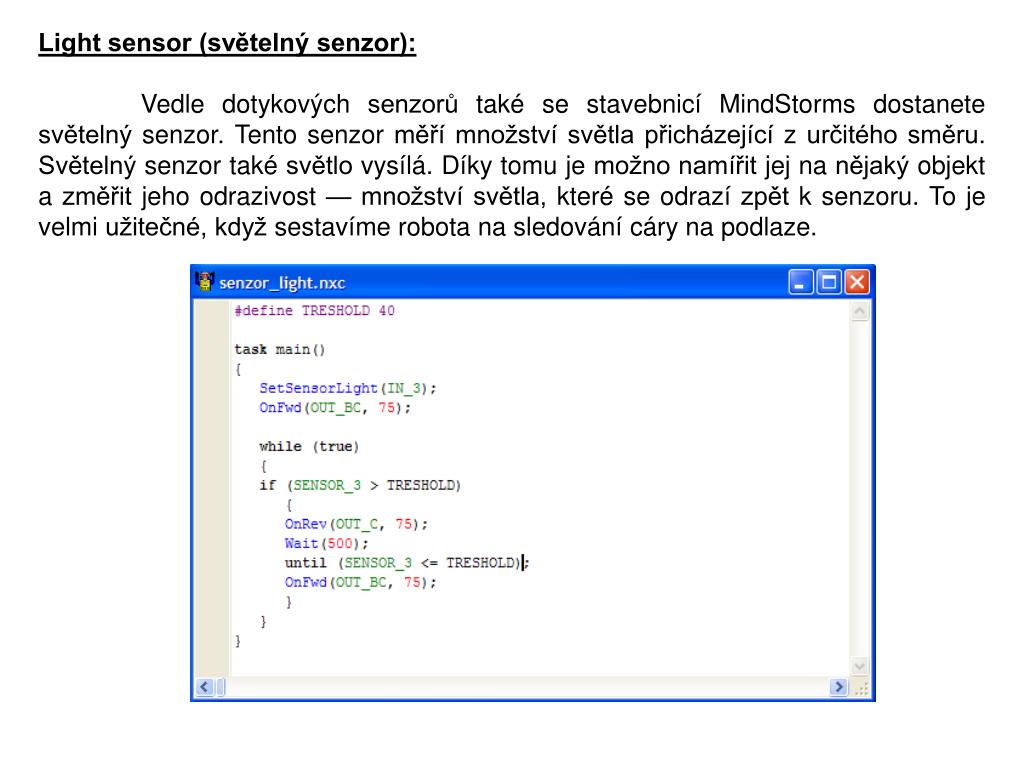Image resolution: width=1024 pixels, height=768 pixels.
Task: Click the senzor_light.nxc title bar text
Action: (x=282, y=283)
